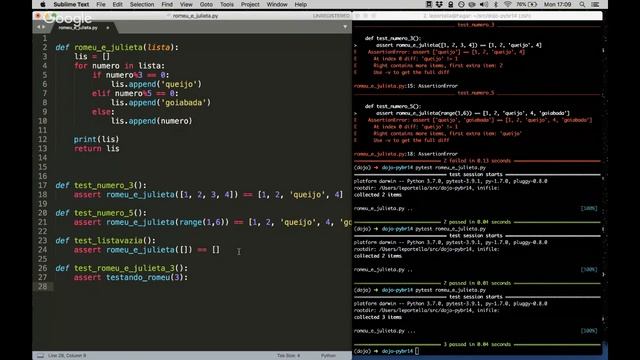Click '3 passed in 0.04 seconds' in terminal
Viewport: 640px width, 360px height.
click(477, 344)
